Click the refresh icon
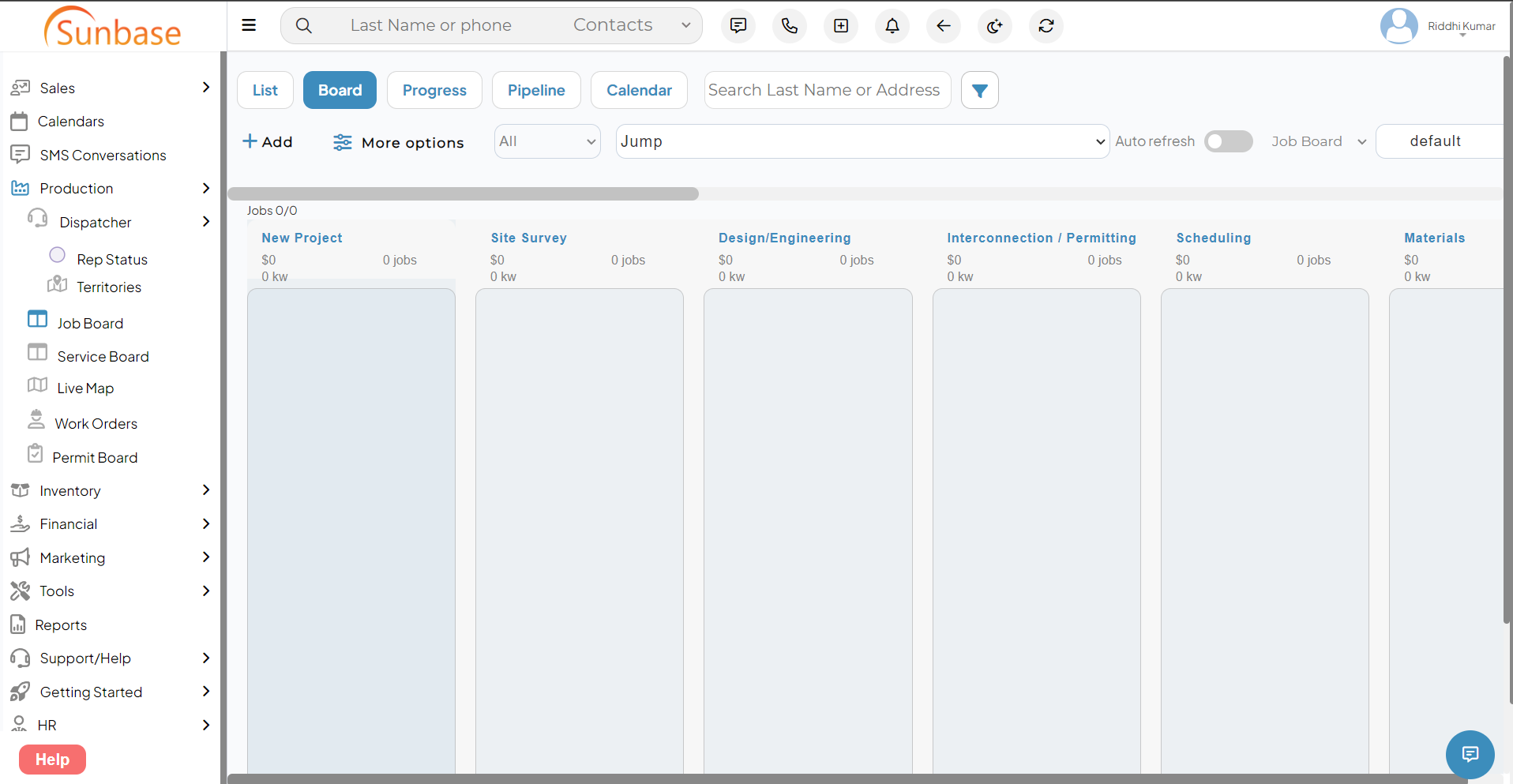This screenshot has height=784, width=1513. (1046, 26)
